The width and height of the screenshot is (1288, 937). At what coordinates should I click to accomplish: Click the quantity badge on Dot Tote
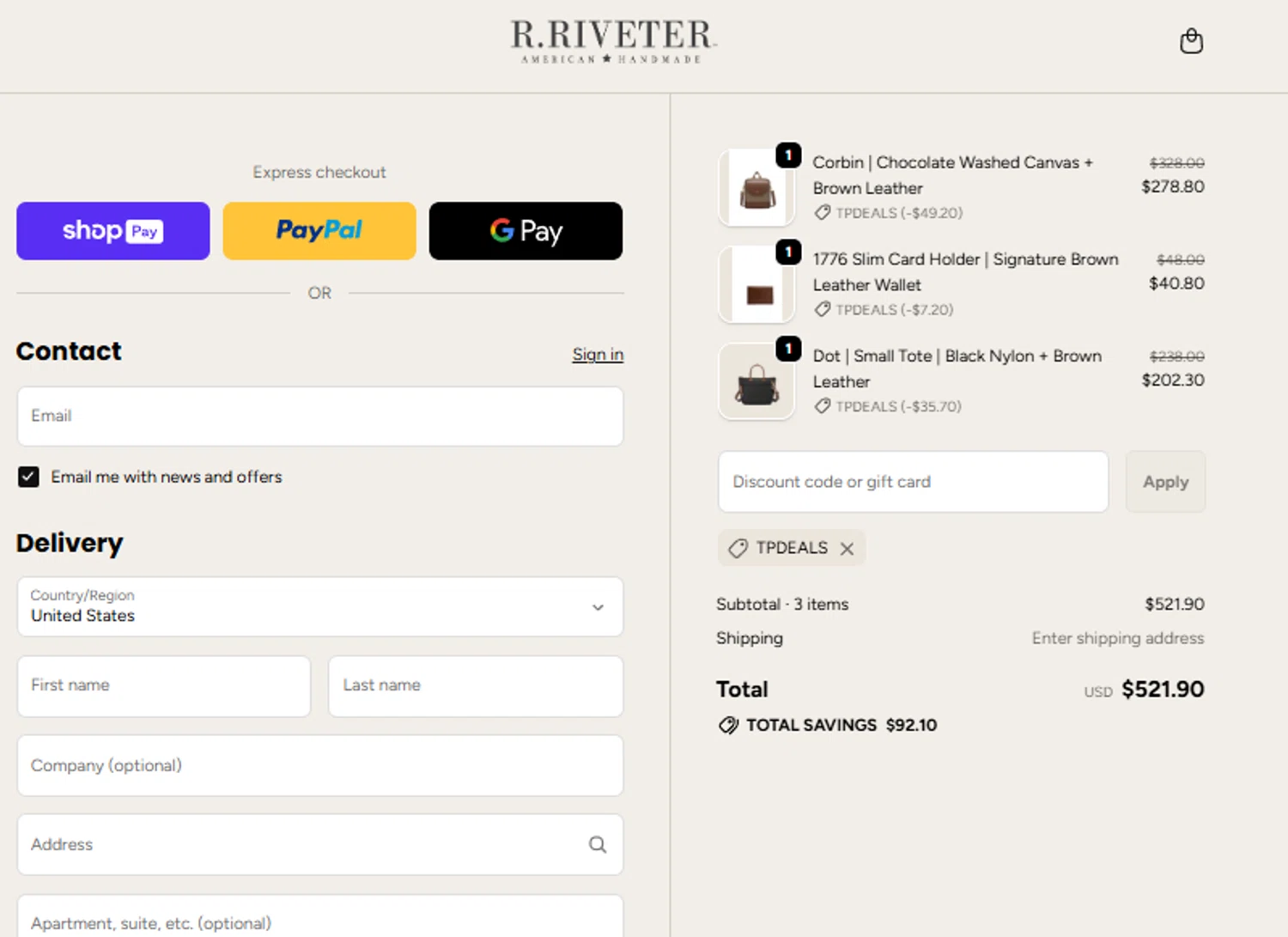click(x=788, y=349)
